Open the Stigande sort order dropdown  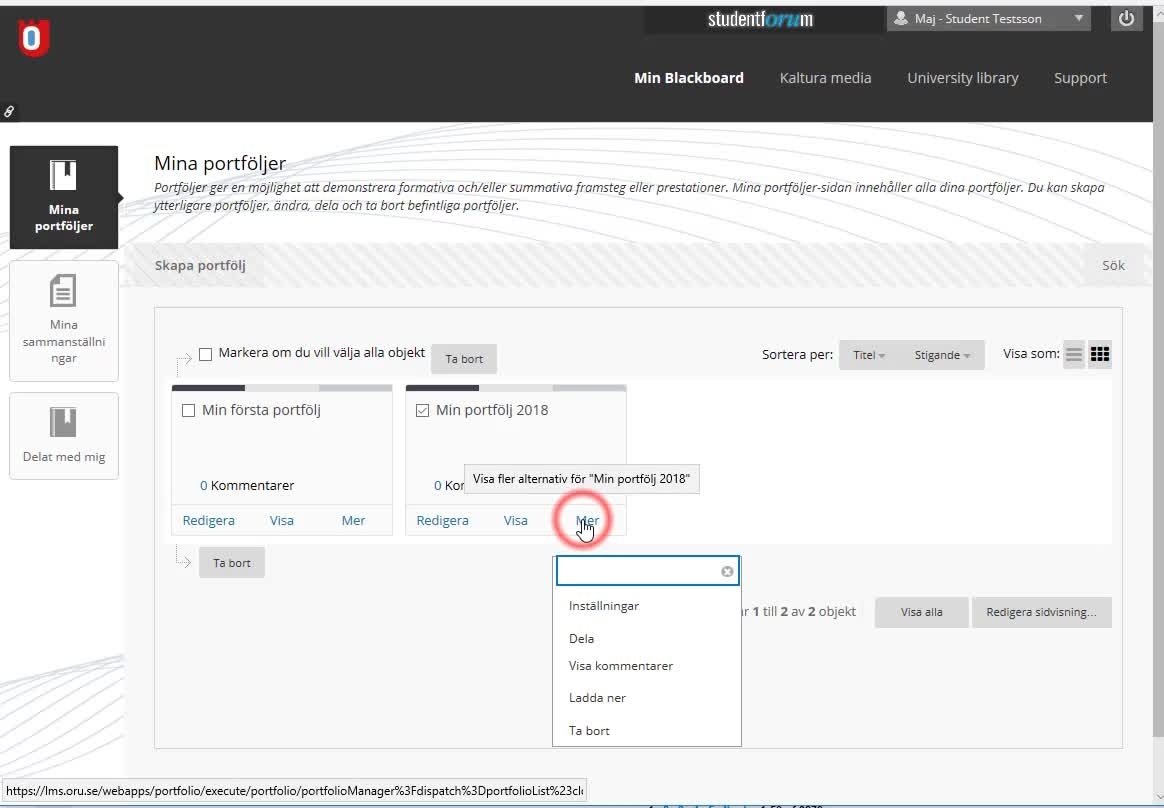tap(941, 355)
